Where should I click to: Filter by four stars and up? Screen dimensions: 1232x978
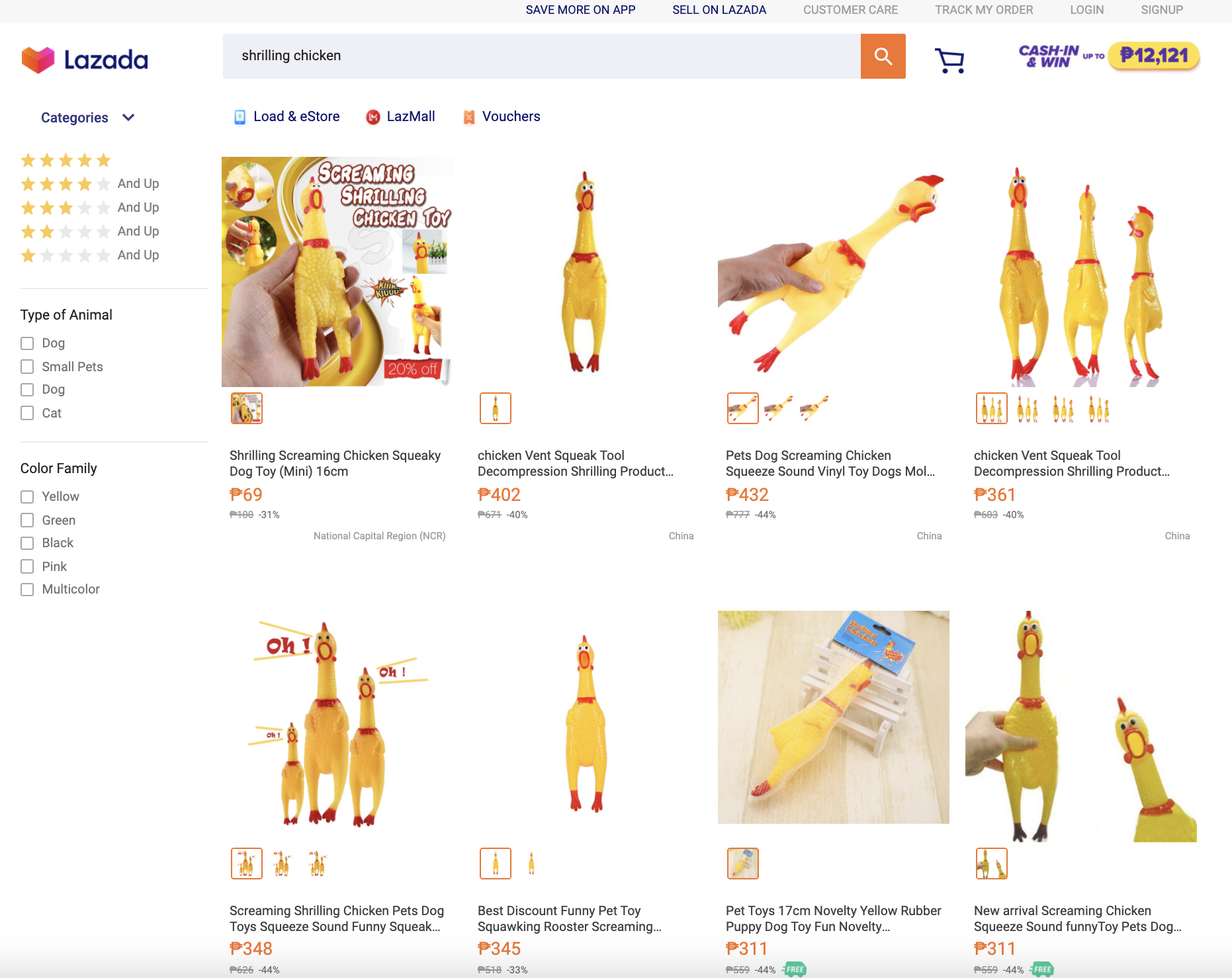pyautogui.click(x=89, y=184)
